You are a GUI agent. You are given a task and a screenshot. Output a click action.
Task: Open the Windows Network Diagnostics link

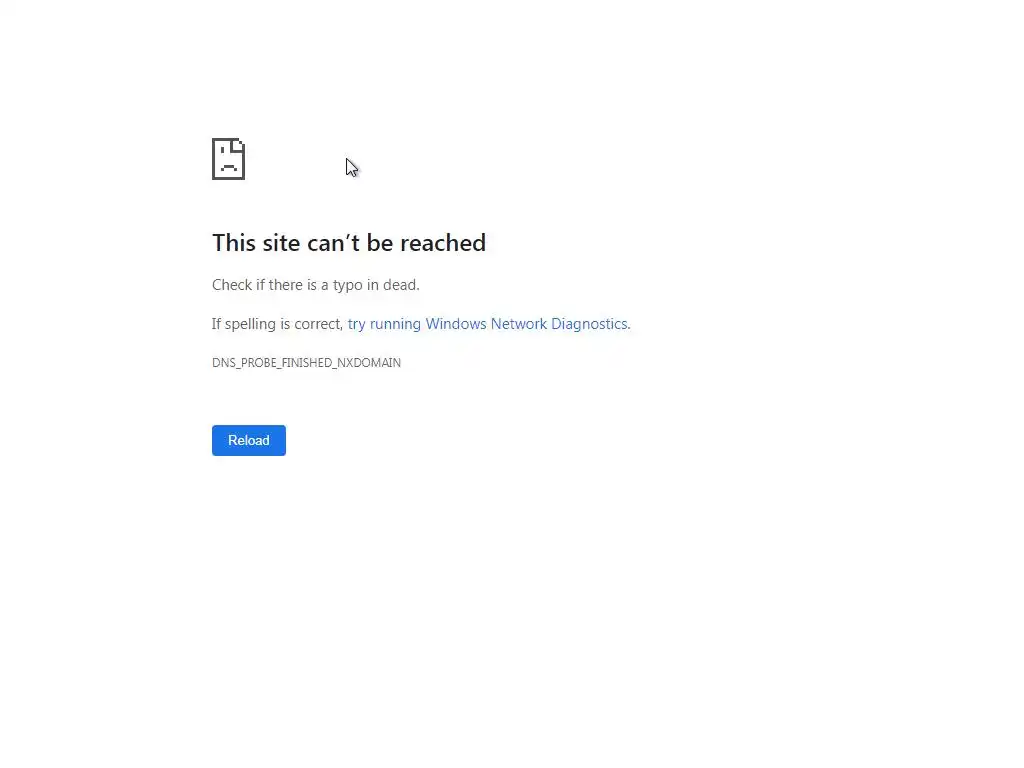click(x=488, y=324)
